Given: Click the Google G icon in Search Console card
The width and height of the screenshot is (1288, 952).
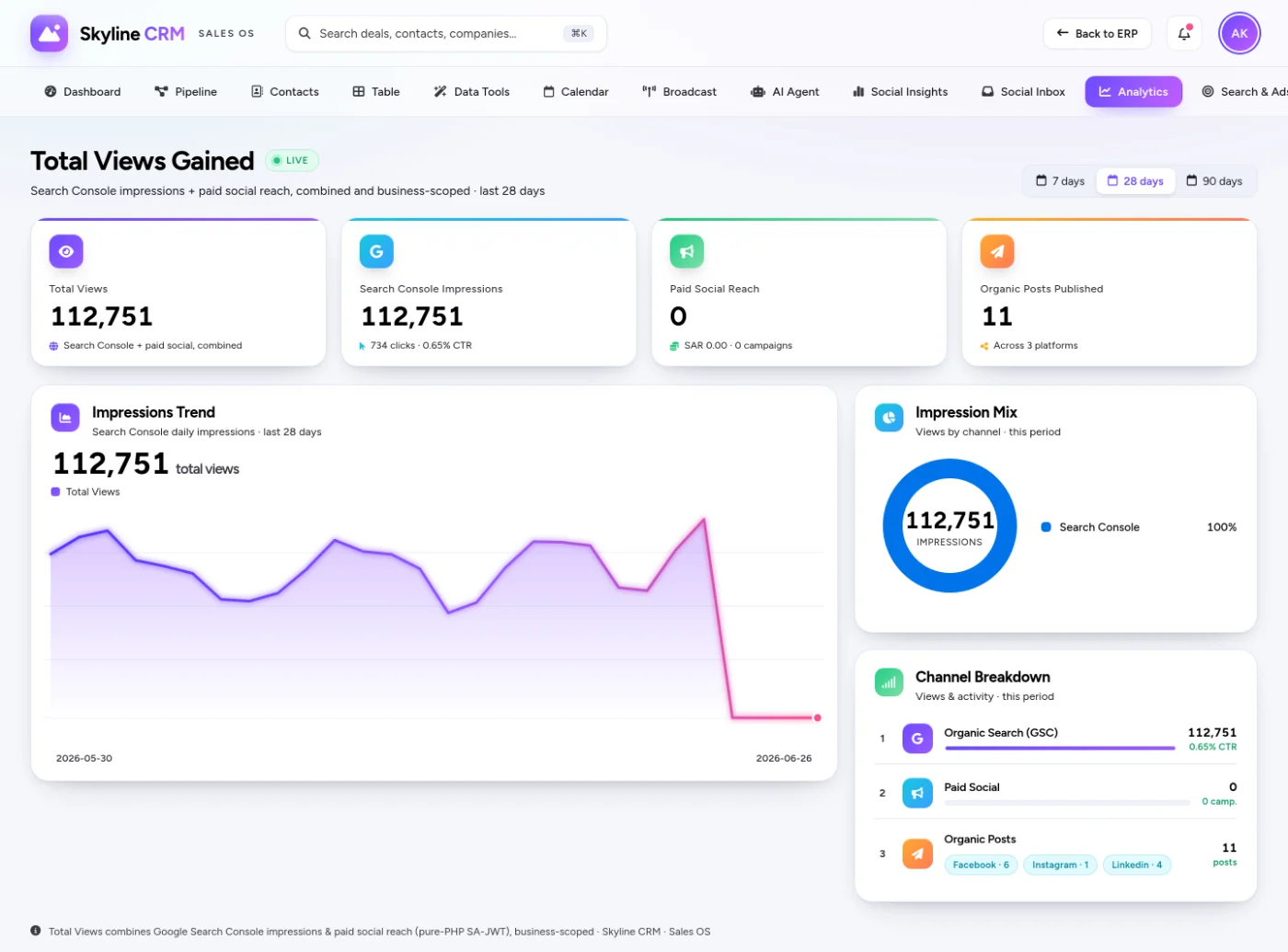Looking at the screenshot, I should 376,251.
